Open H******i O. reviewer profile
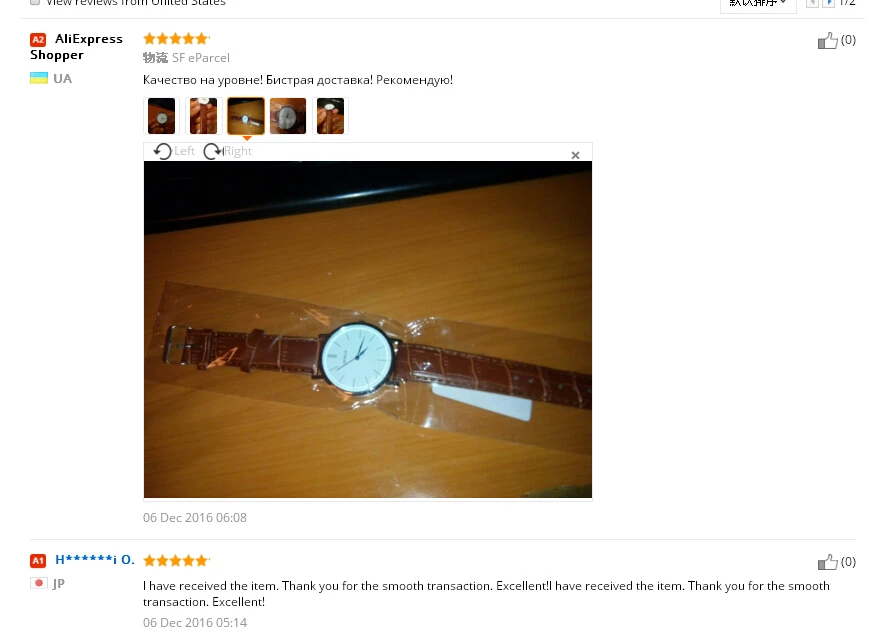Image resolution: width=885 pixels, height=636 pixels. coord(95,560)
